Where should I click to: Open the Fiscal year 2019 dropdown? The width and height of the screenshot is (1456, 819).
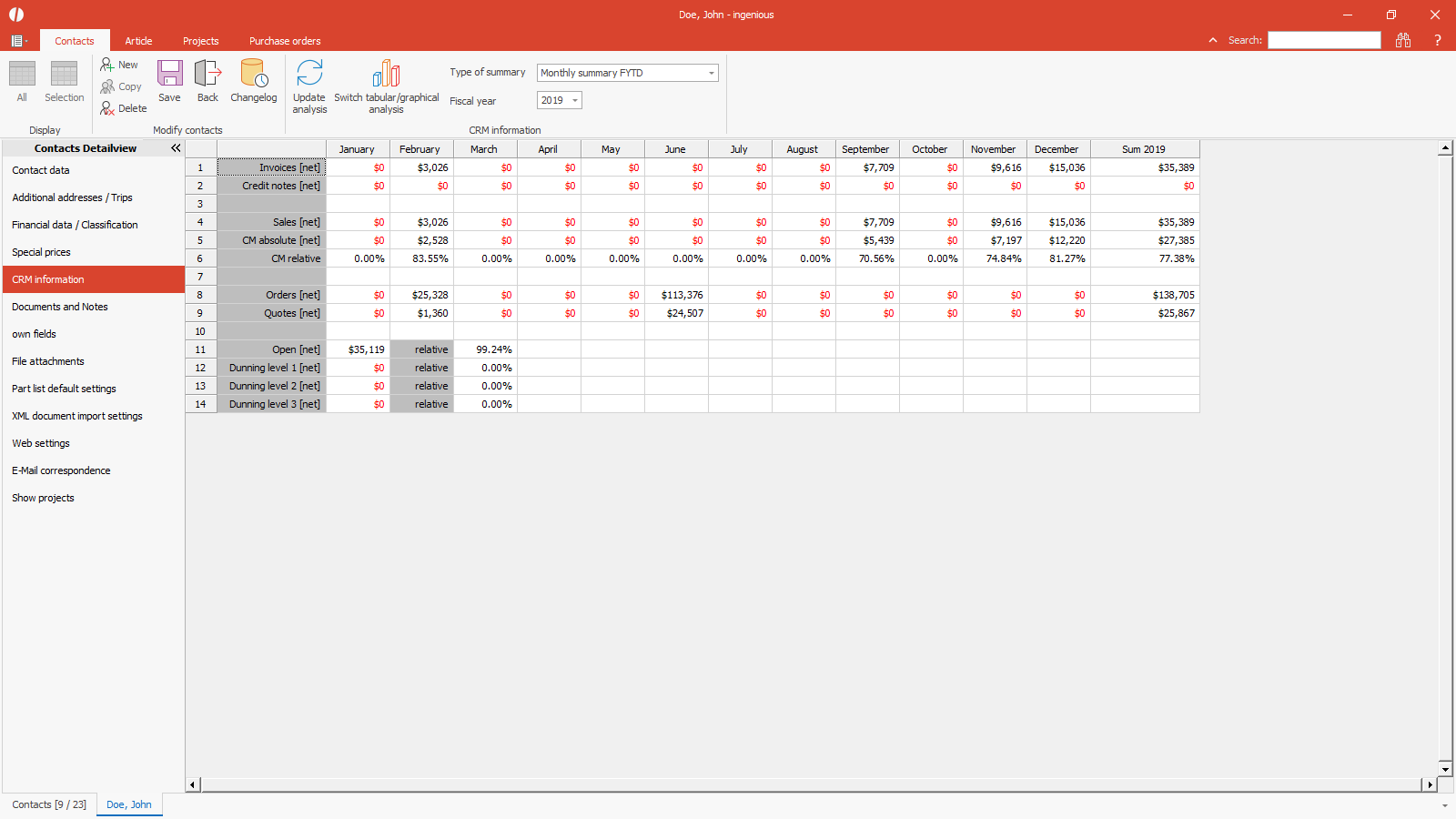pyautogui.click(x=574, y=100)
